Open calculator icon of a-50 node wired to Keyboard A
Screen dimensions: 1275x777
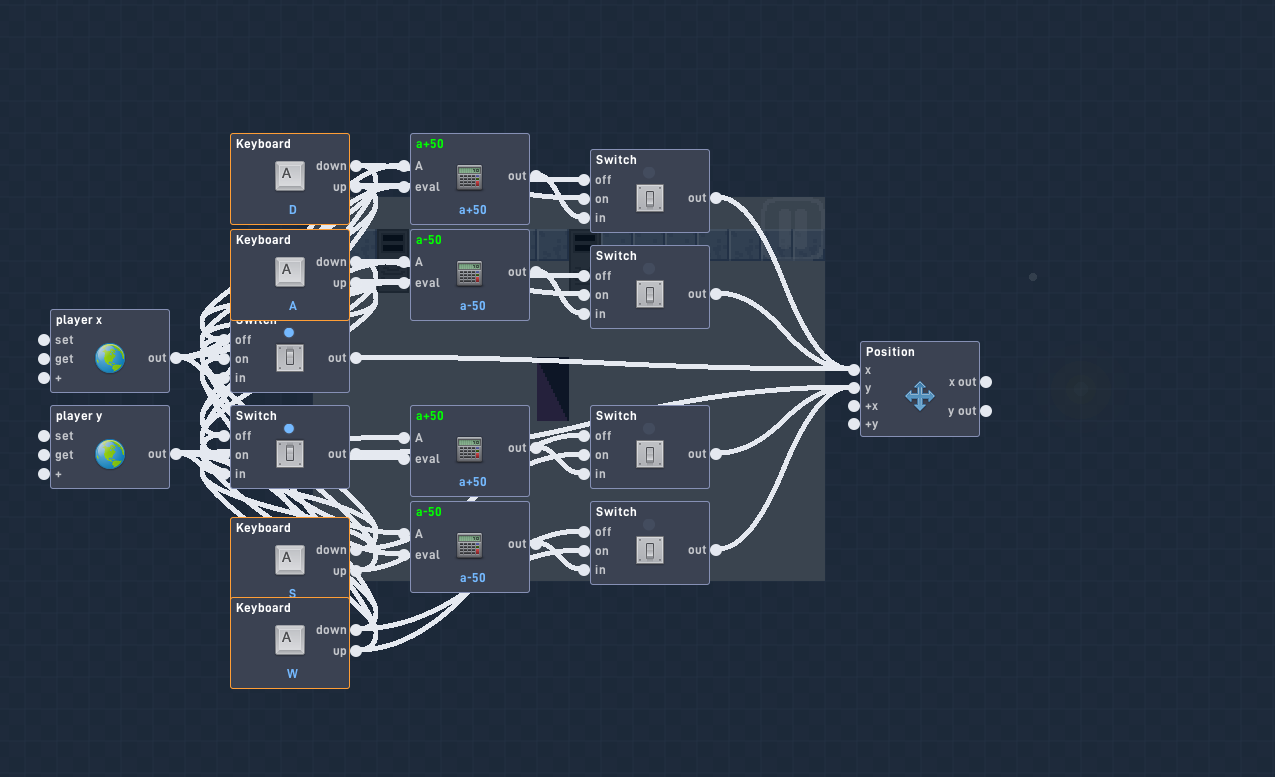[470, 272]
